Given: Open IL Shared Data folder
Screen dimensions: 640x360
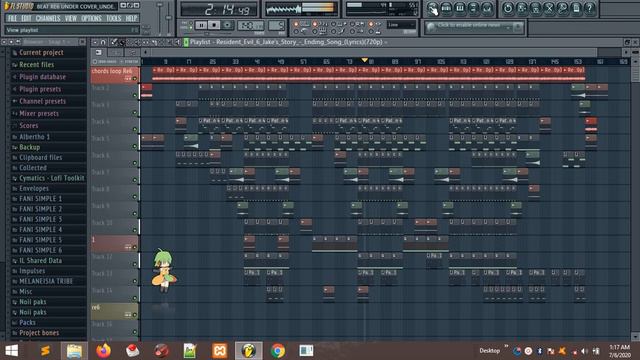Looking at the screenshot, I should point(40,260).
